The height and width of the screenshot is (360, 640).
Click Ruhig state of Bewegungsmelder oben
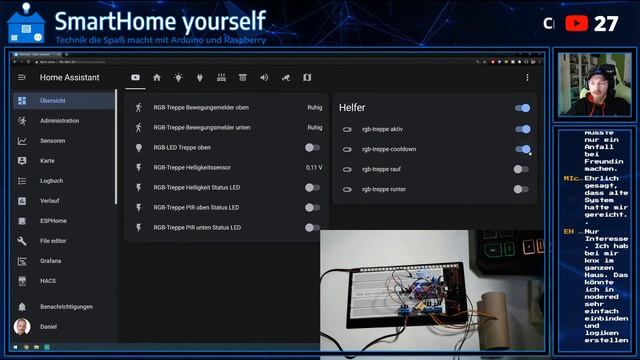coord(315,107)
